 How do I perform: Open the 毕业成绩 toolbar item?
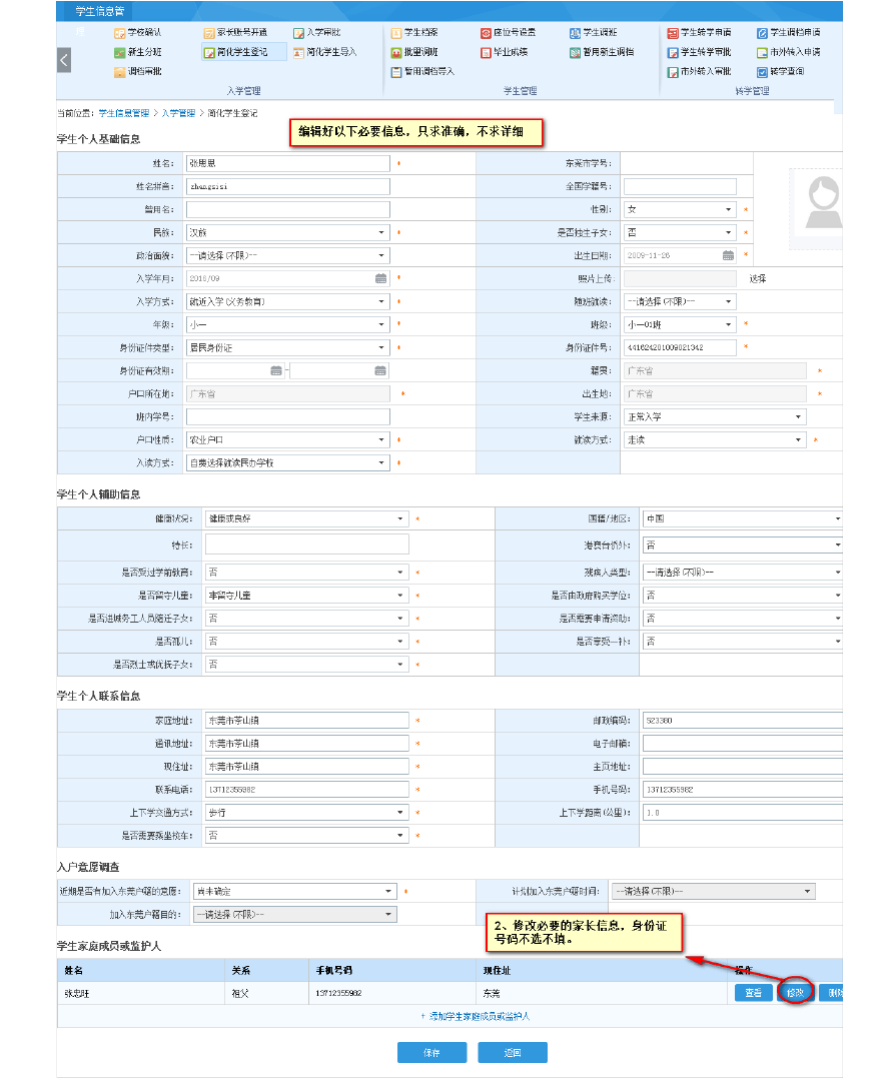tap(503, 52)
